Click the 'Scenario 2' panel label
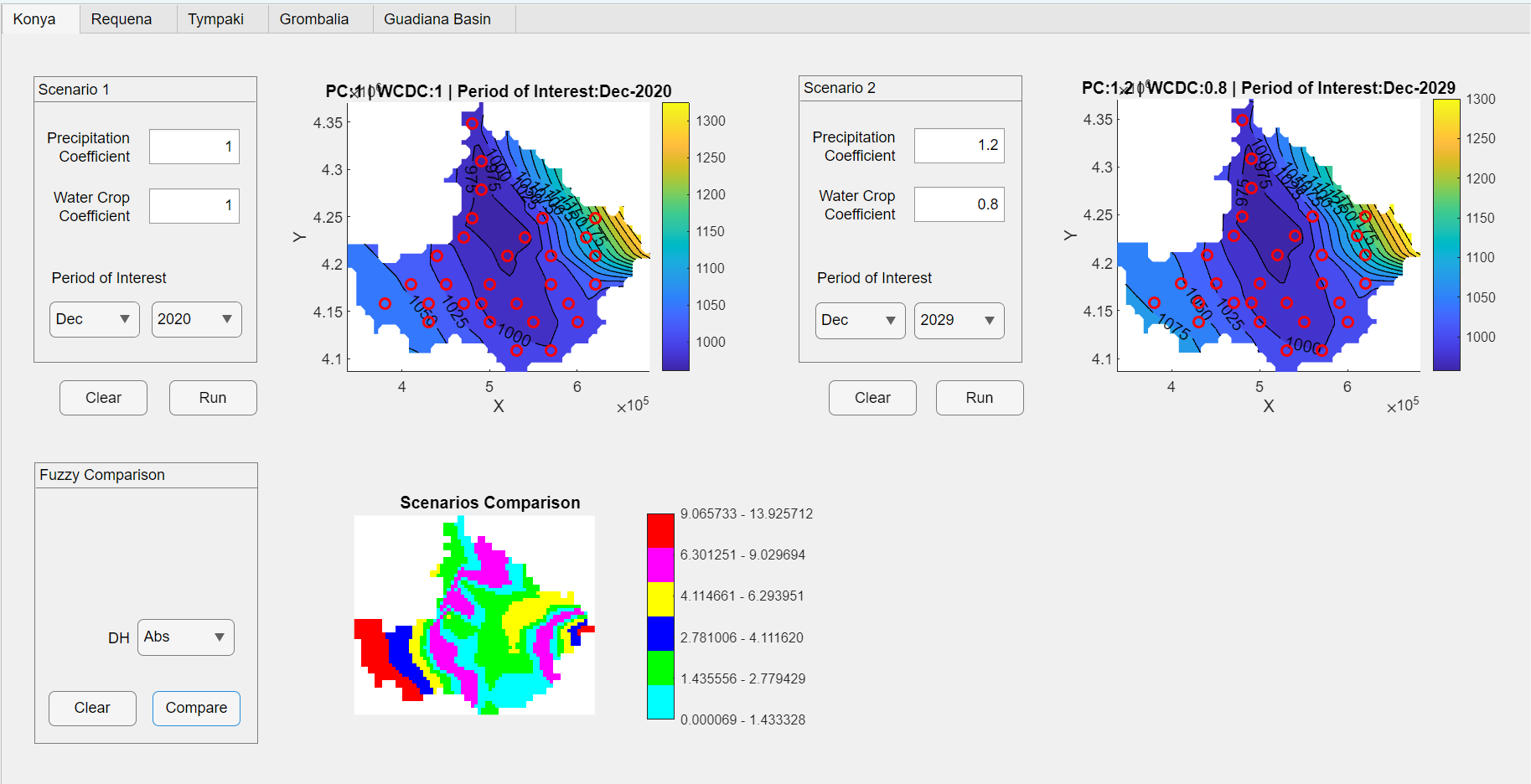 (840, 88)
